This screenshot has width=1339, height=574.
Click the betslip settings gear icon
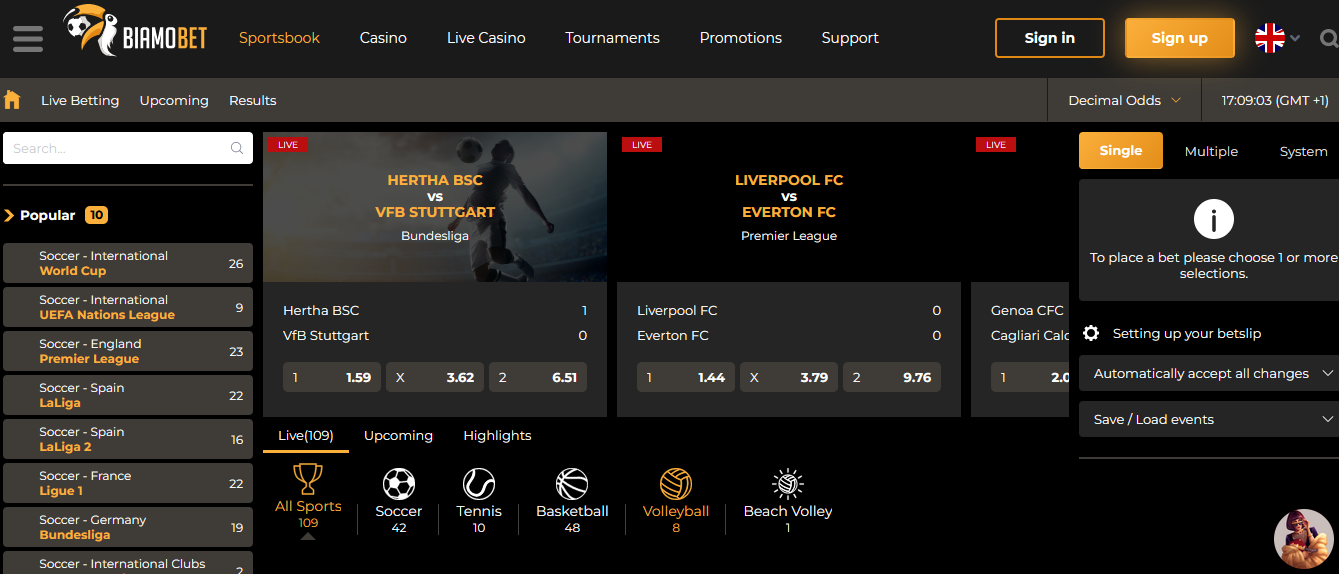[1091, 333]
